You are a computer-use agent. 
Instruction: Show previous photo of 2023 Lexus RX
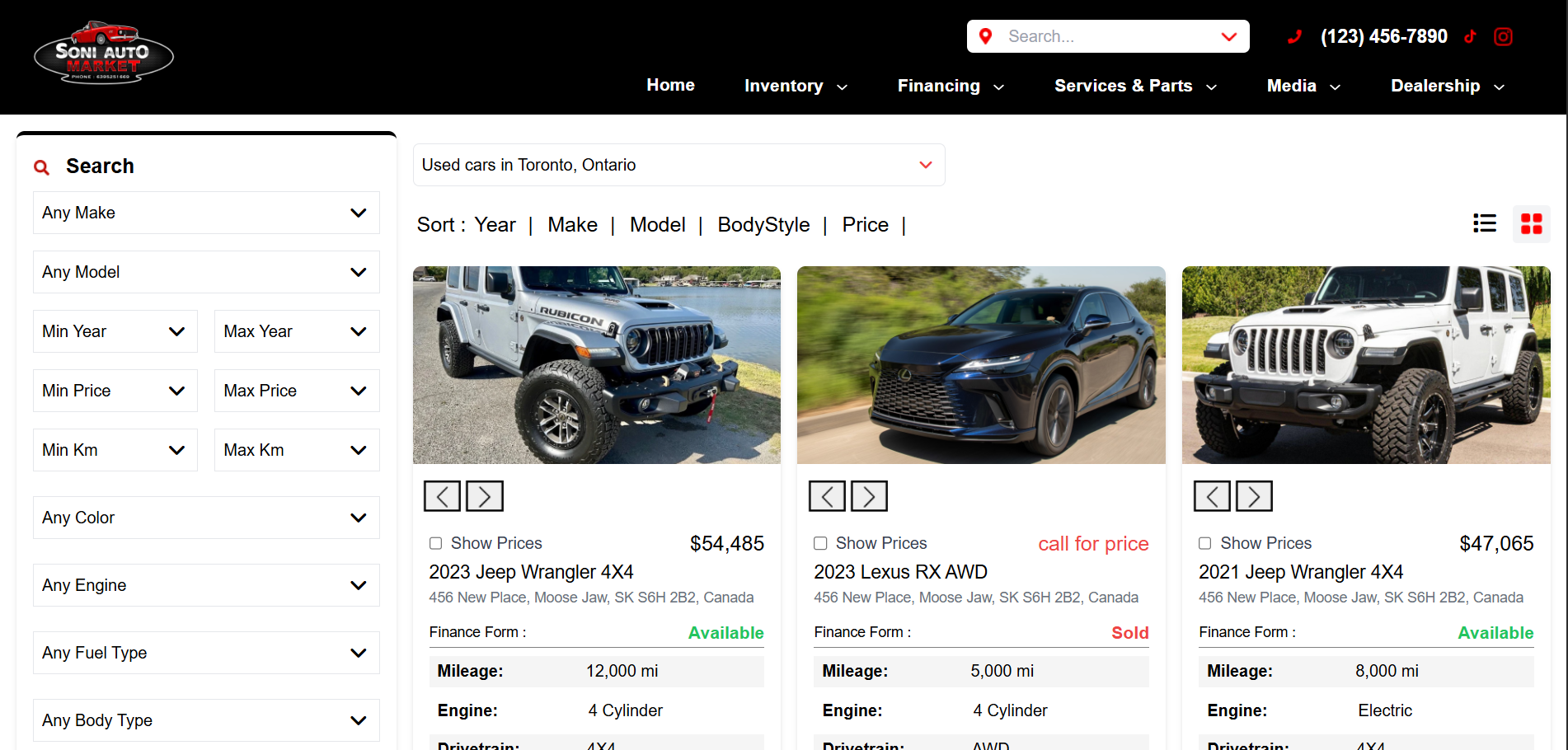coord(827,496)
